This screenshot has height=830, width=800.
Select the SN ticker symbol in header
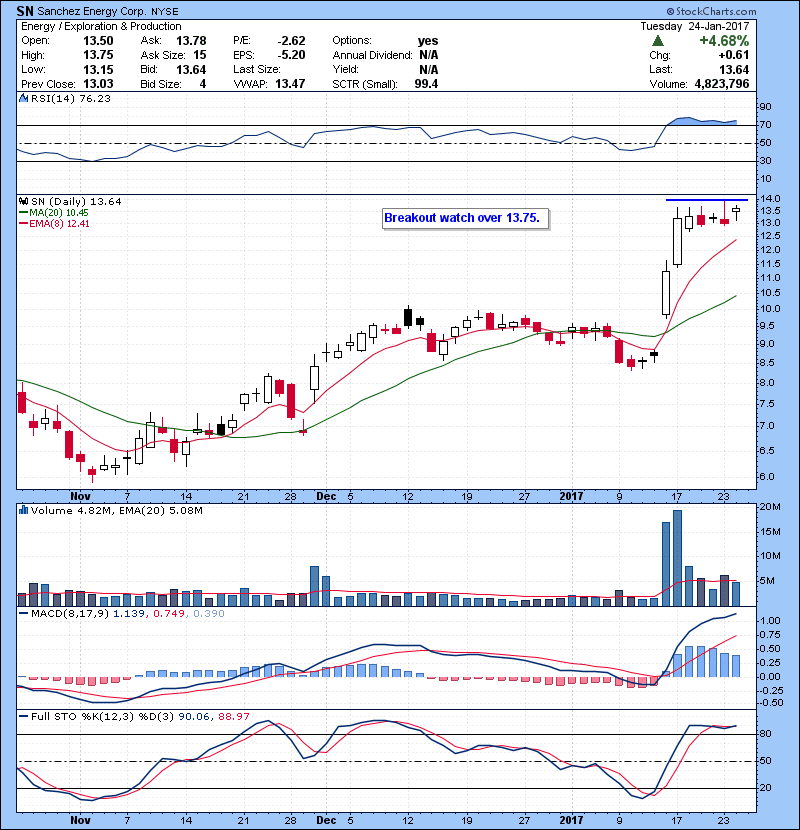25,11
